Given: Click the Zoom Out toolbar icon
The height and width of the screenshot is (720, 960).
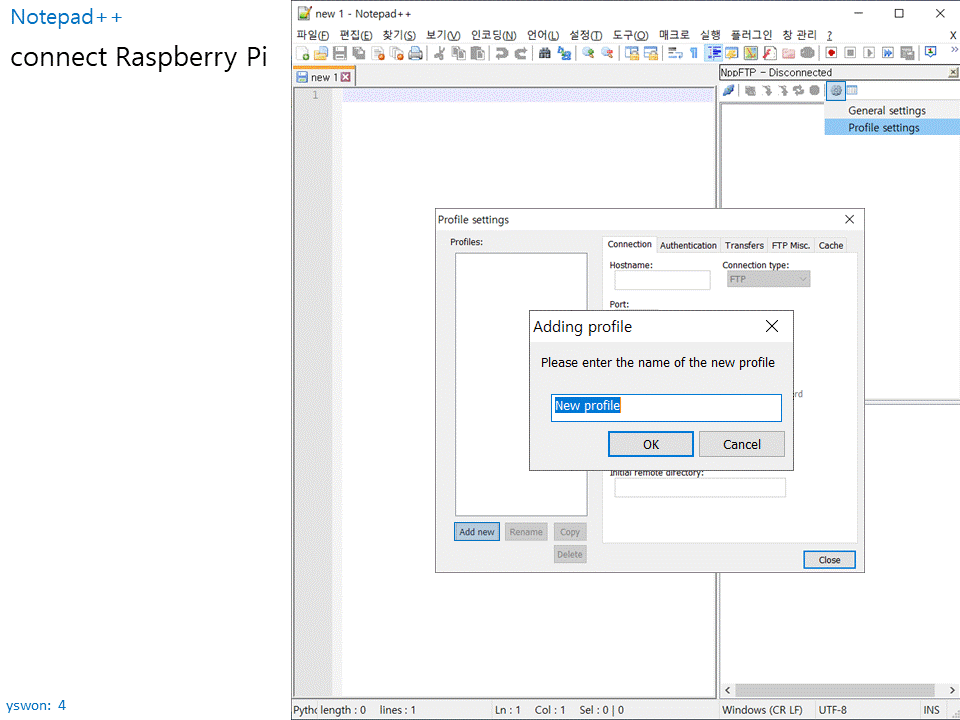Looking at the screenshot, I should coord(607,53).
